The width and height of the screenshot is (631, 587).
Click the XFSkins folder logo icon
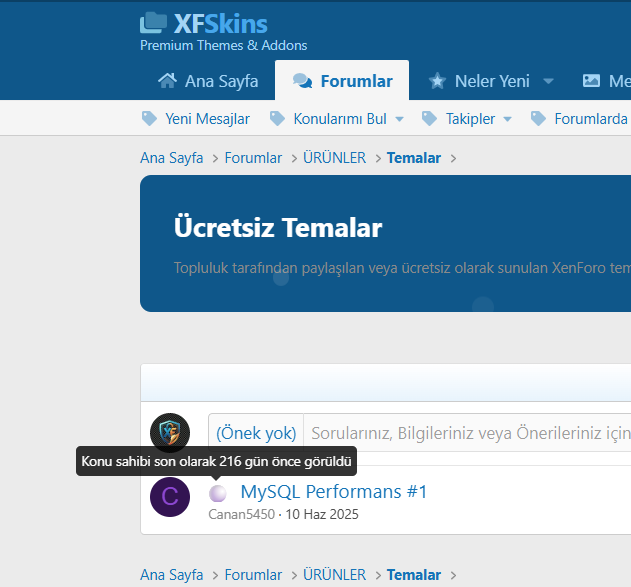(x=154, y=23)
